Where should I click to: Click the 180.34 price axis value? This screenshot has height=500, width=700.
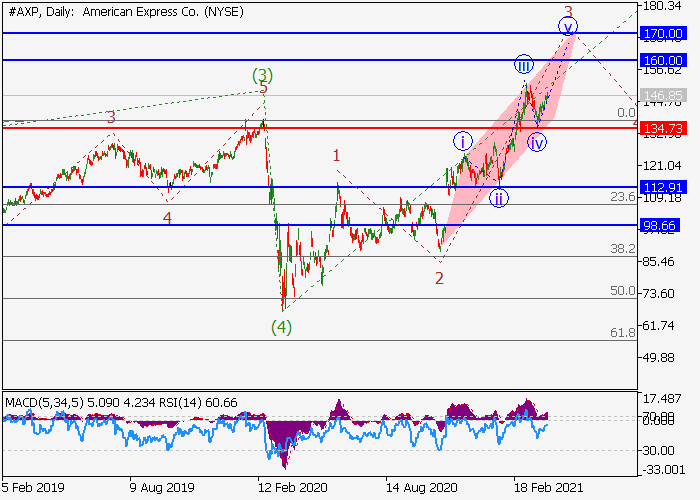click(662, 6)
